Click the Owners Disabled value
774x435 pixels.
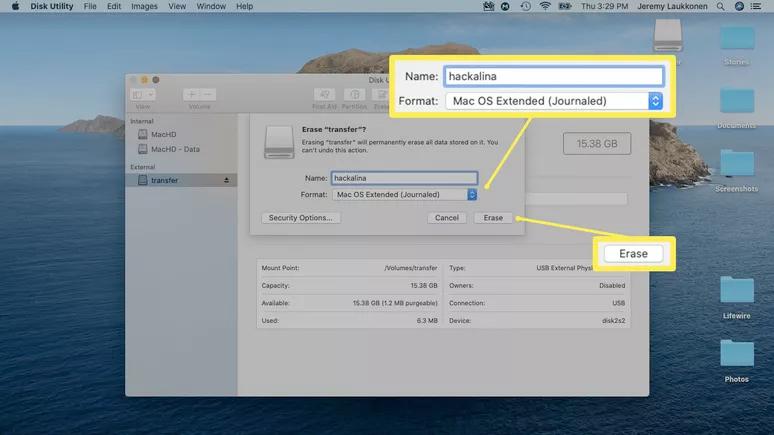click(612, 285)
